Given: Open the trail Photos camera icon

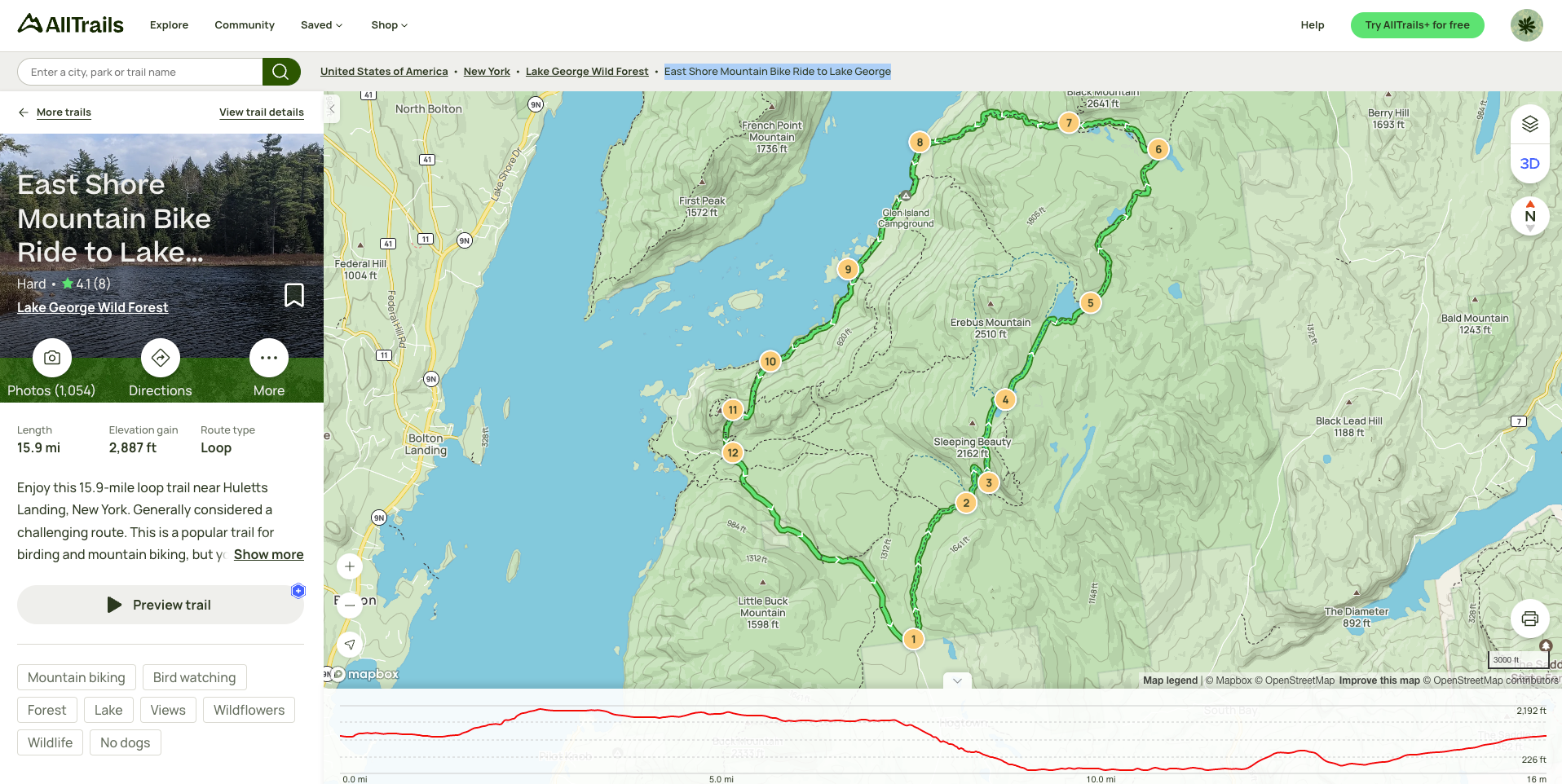Looking at the screenshot, I should [52, 358].
